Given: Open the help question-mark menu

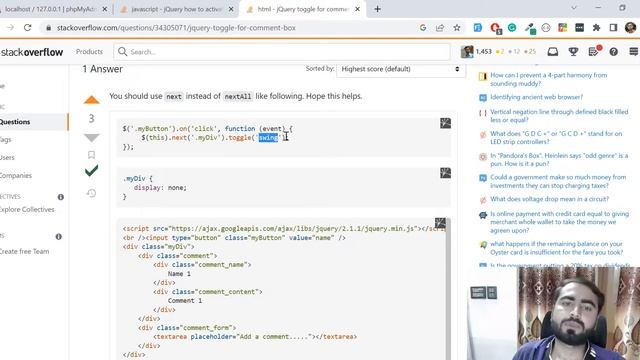Looking at the screenshot, I should 613,52.
